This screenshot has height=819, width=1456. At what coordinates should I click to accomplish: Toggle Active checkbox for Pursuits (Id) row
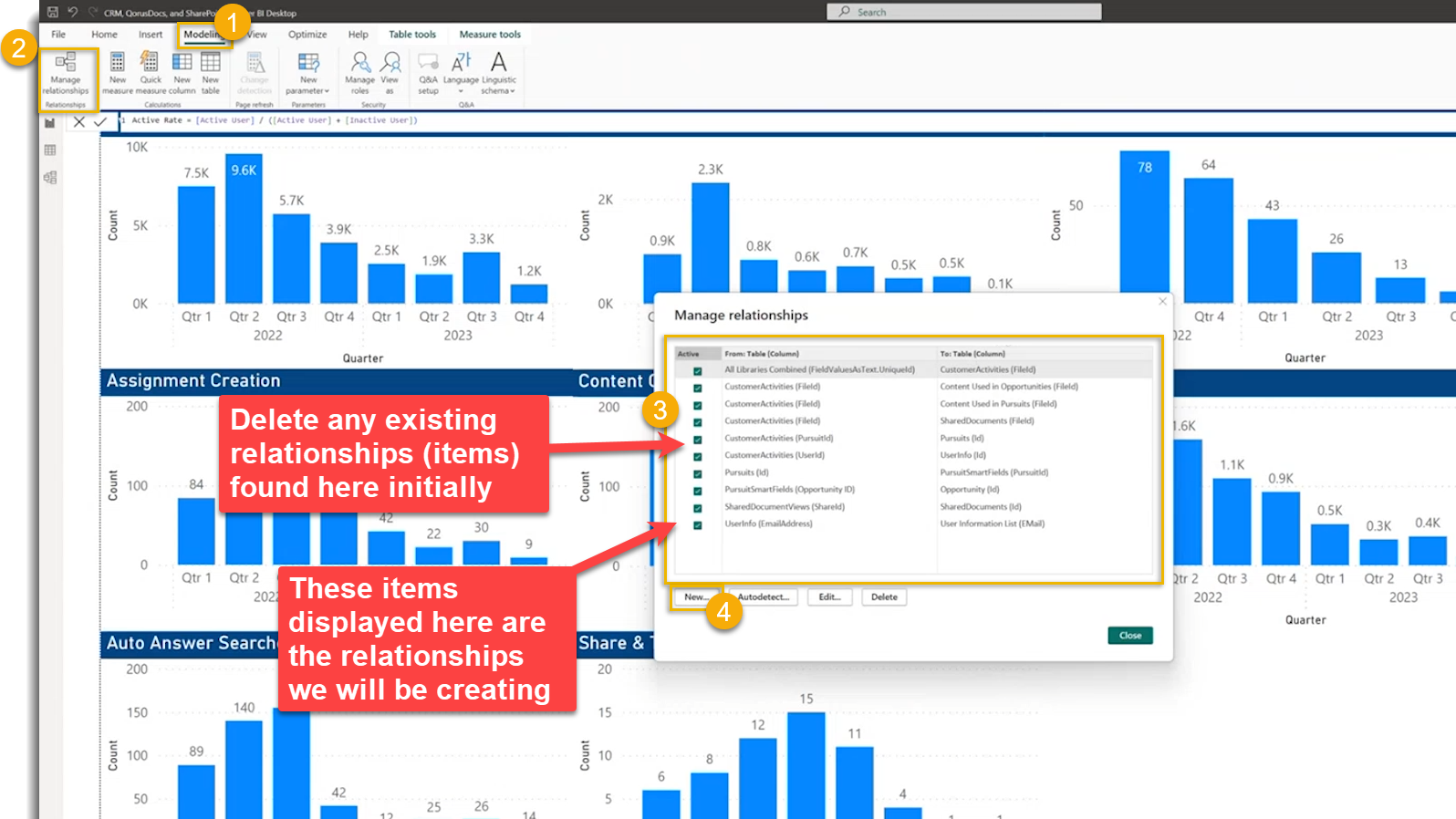(x=698, y=474)
